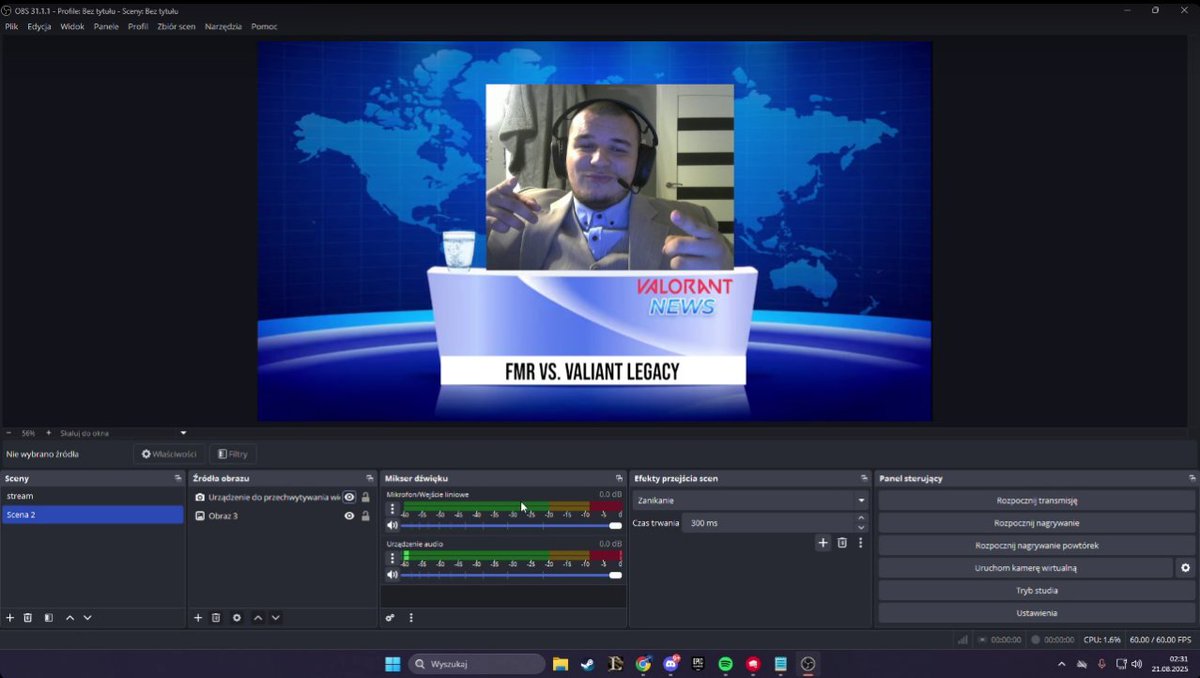Open options dots for Mikrofon/Wejście liniowe

point(392,508)
